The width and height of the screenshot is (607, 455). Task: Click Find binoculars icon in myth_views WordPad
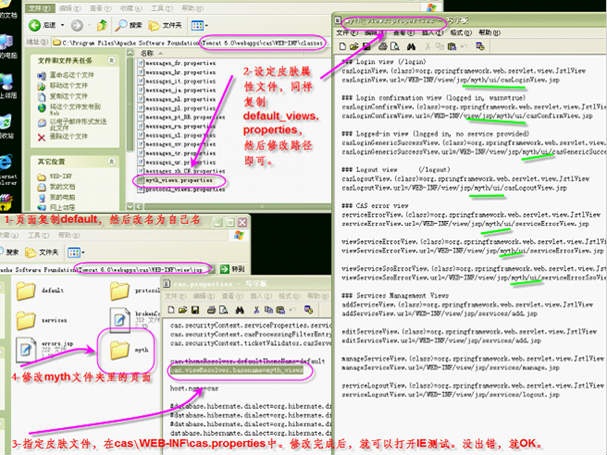pos(411,46)
